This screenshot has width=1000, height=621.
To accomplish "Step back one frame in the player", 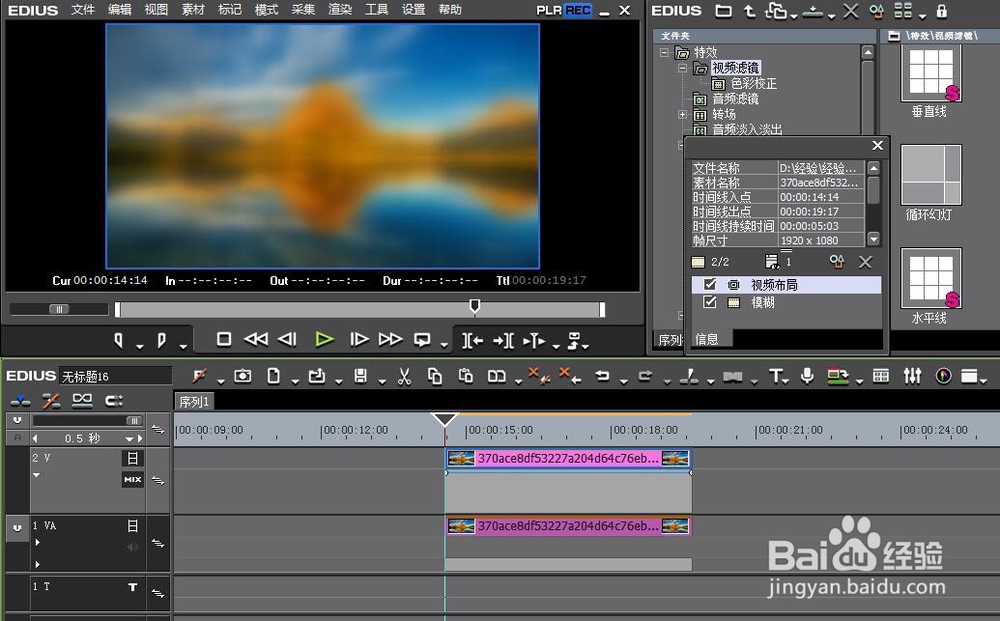I will coord(287,339).
